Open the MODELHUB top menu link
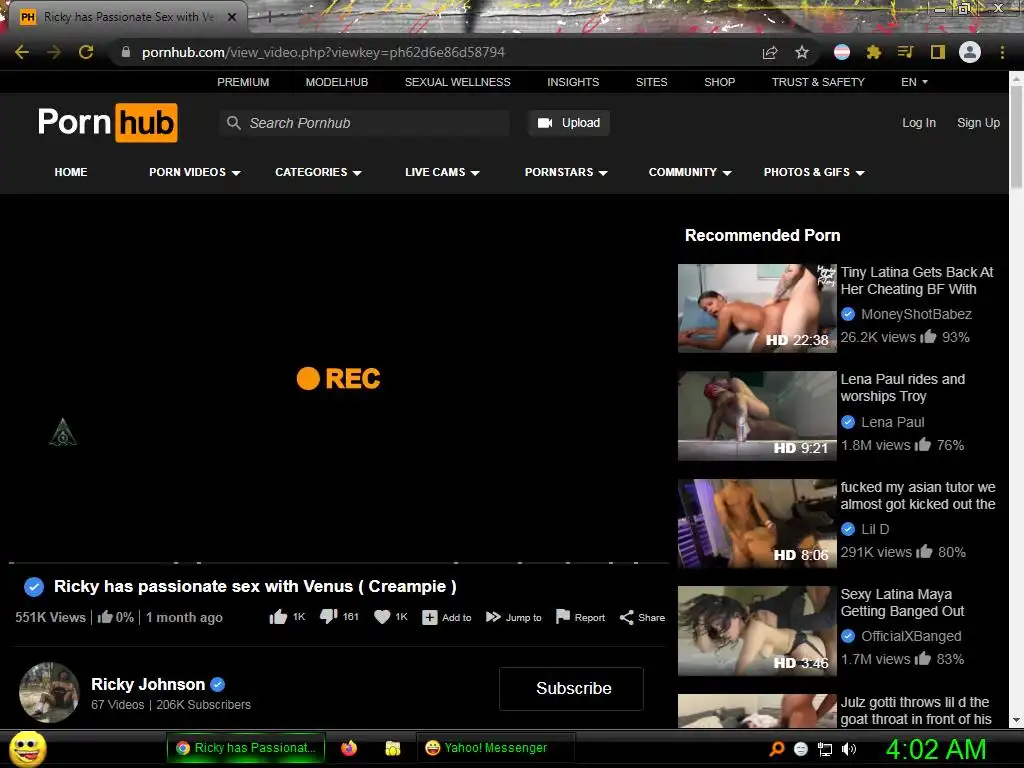 tap(337, 82)
